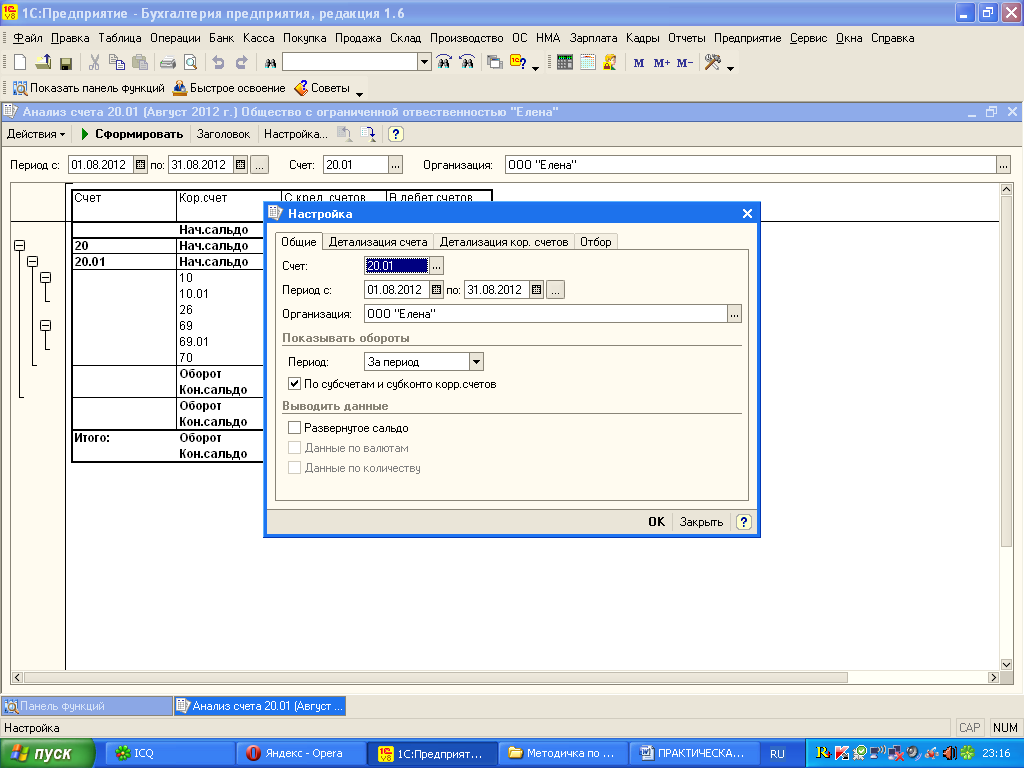Image resolution: width=1024 pixels, height=768 pixels.
Task: Click the New document icon
Action: point(20,63)
